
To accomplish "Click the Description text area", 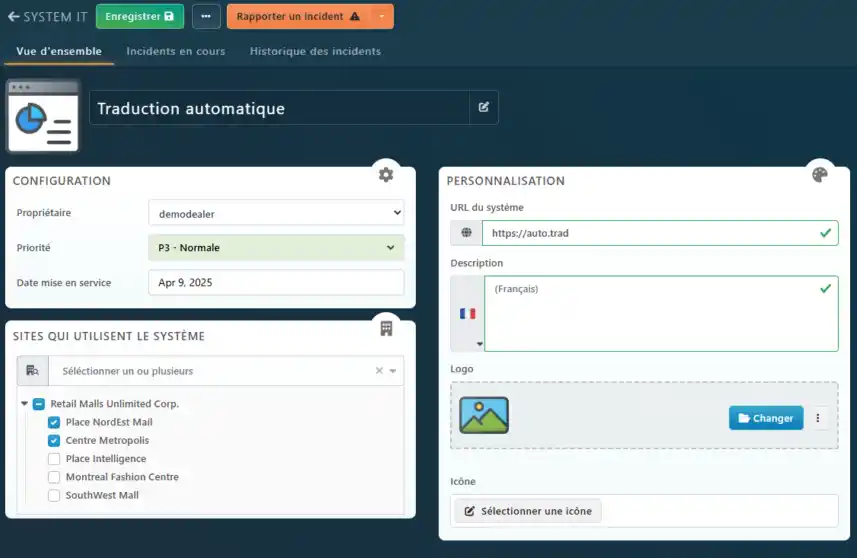I will 661,313.
